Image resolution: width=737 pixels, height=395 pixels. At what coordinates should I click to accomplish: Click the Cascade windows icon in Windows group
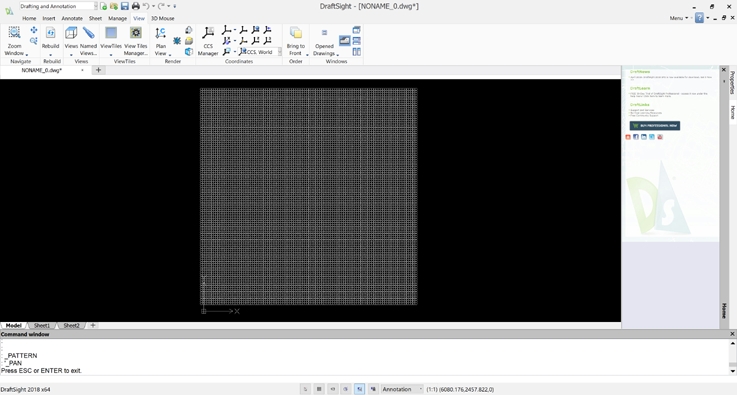point(357,30)
